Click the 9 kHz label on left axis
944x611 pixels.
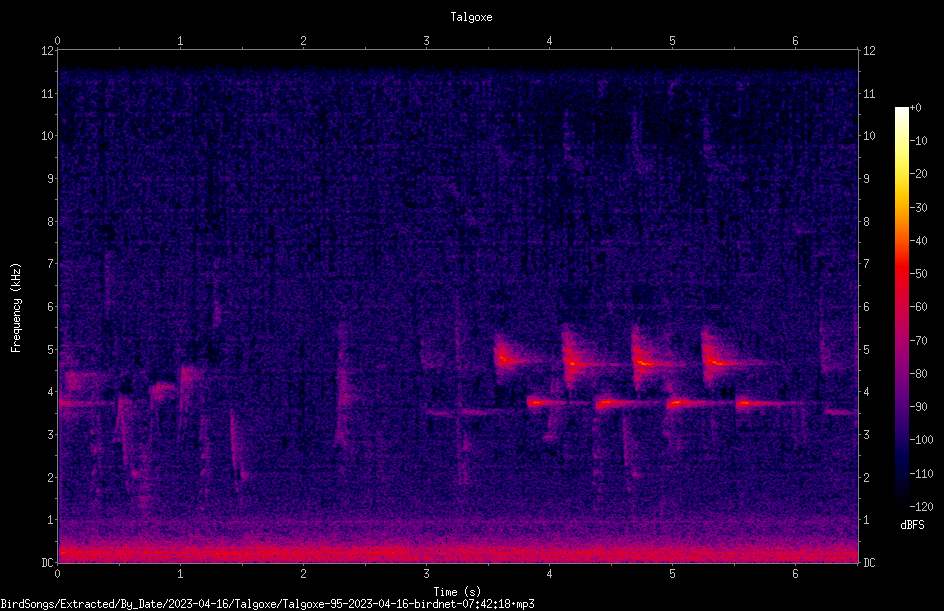48,178
